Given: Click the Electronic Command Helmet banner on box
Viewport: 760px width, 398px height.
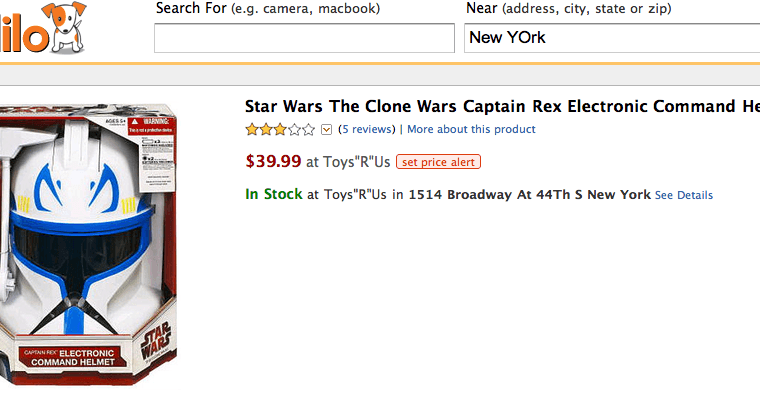Looking at the screenshot, I should pyautogui.click(x=73, y=357).
